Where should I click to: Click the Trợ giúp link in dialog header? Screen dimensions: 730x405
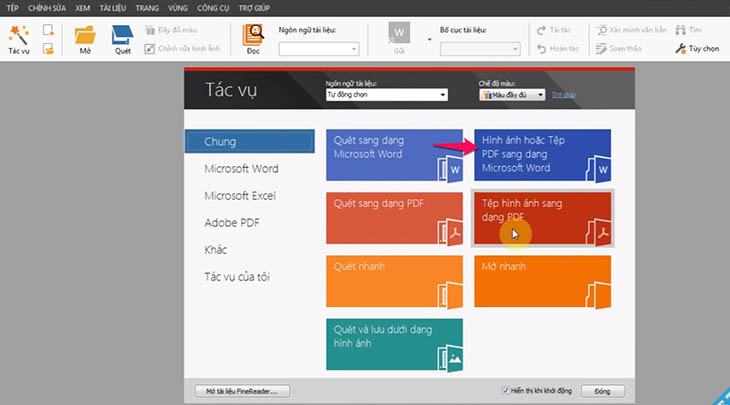(x=563, y=94)
